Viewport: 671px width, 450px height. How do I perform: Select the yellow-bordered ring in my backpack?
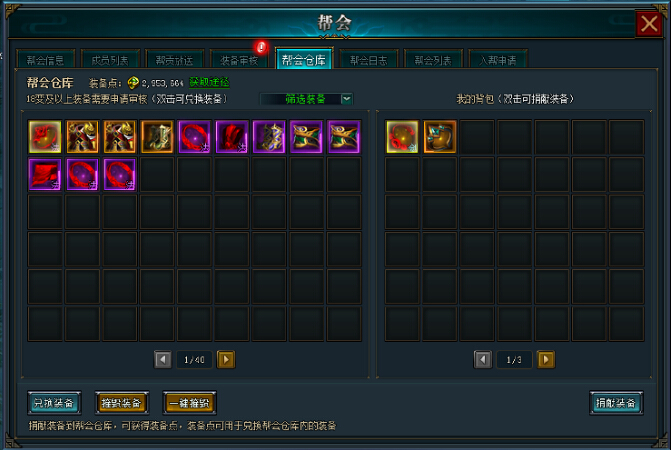[x=402, y=136]
